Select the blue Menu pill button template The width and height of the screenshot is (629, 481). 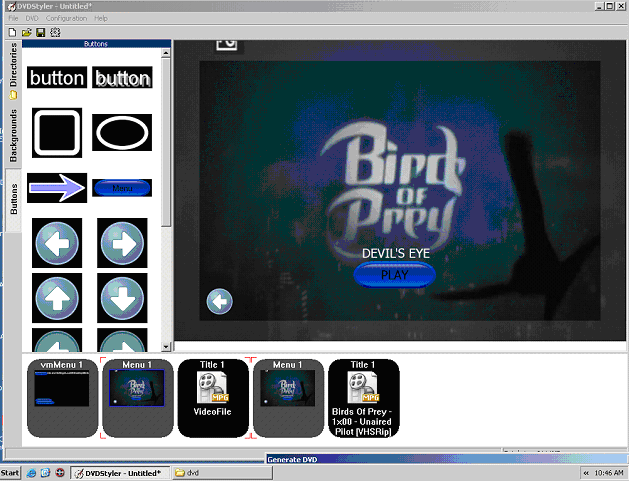coord(122,188)
